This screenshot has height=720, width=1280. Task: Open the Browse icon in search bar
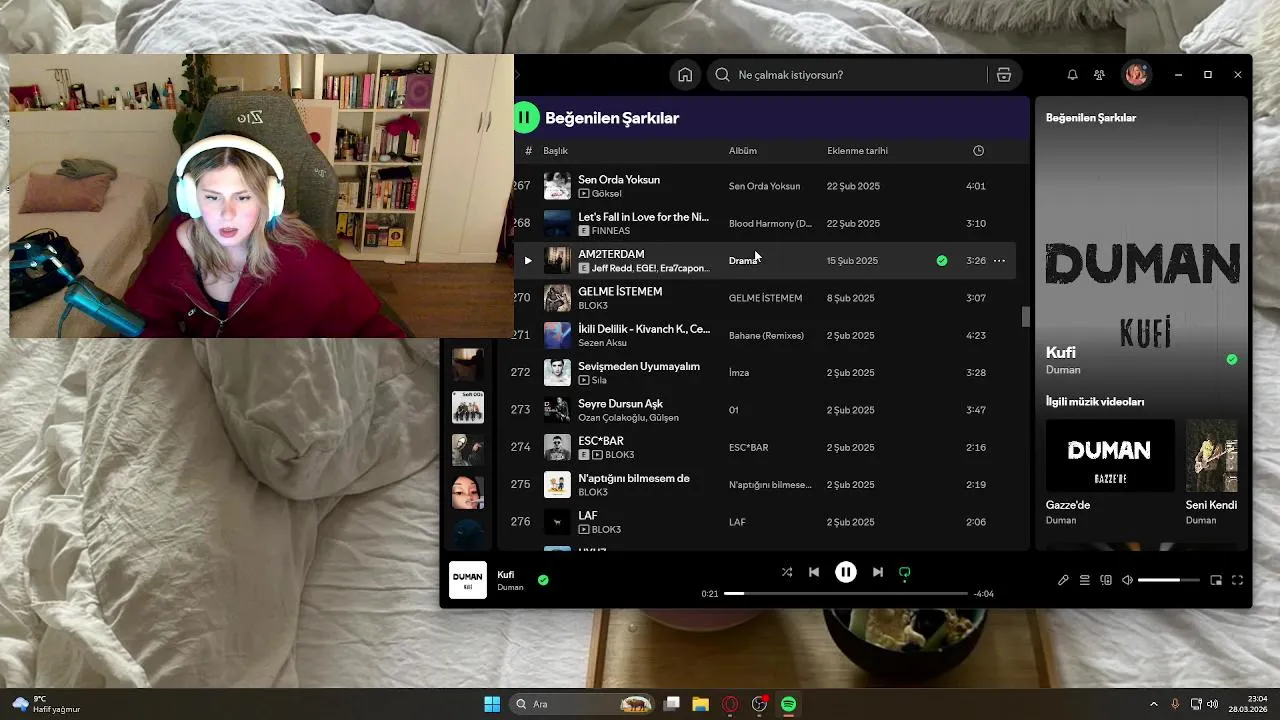pos(1004,75)
